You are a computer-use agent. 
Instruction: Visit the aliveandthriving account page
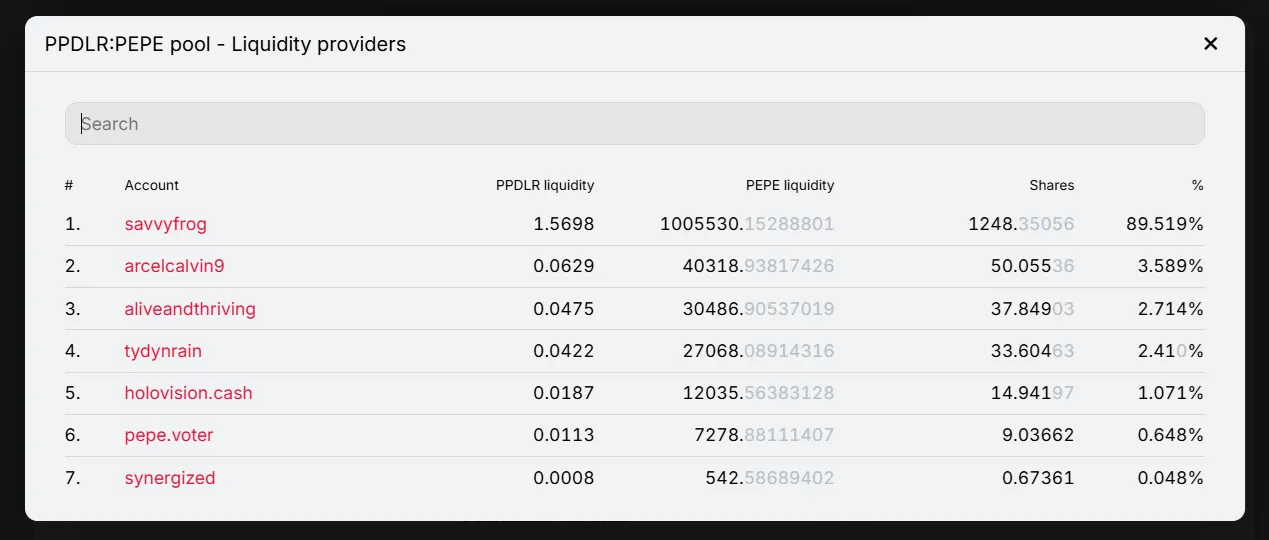click(x=190, y=309)
